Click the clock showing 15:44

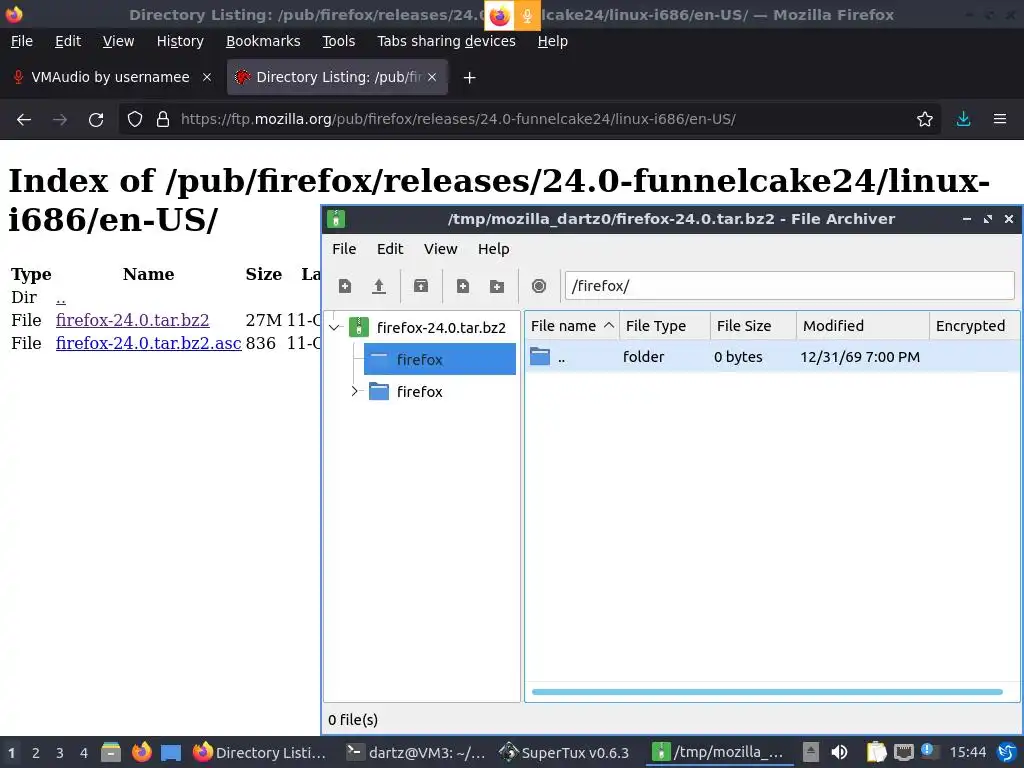pos(967,752)
